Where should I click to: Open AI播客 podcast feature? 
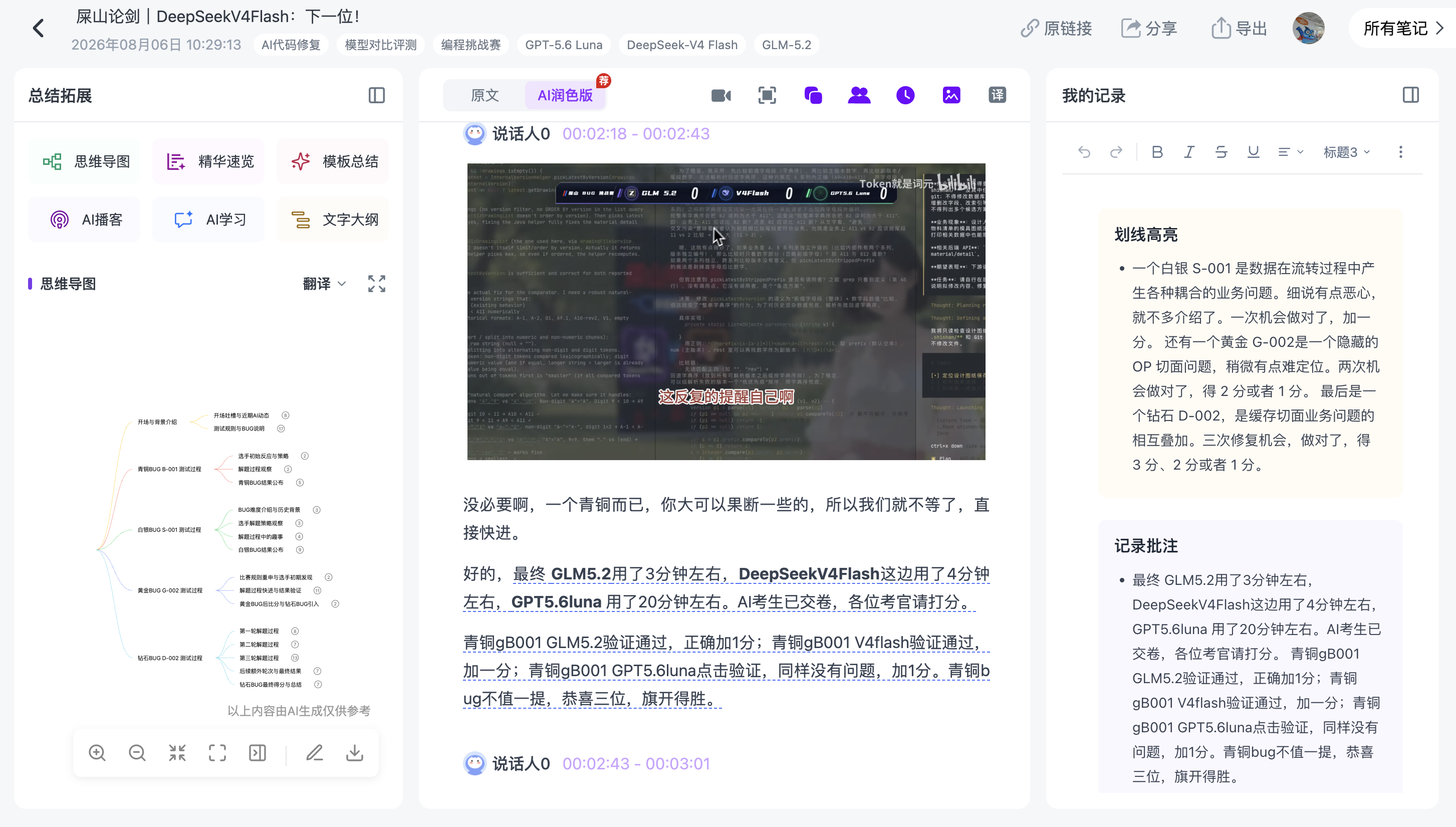[x=85, y=219]
